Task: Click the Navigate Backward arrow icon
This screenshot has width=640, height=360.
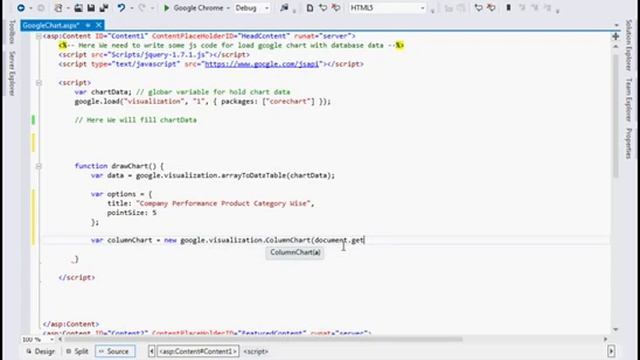Action: [20, 8]
